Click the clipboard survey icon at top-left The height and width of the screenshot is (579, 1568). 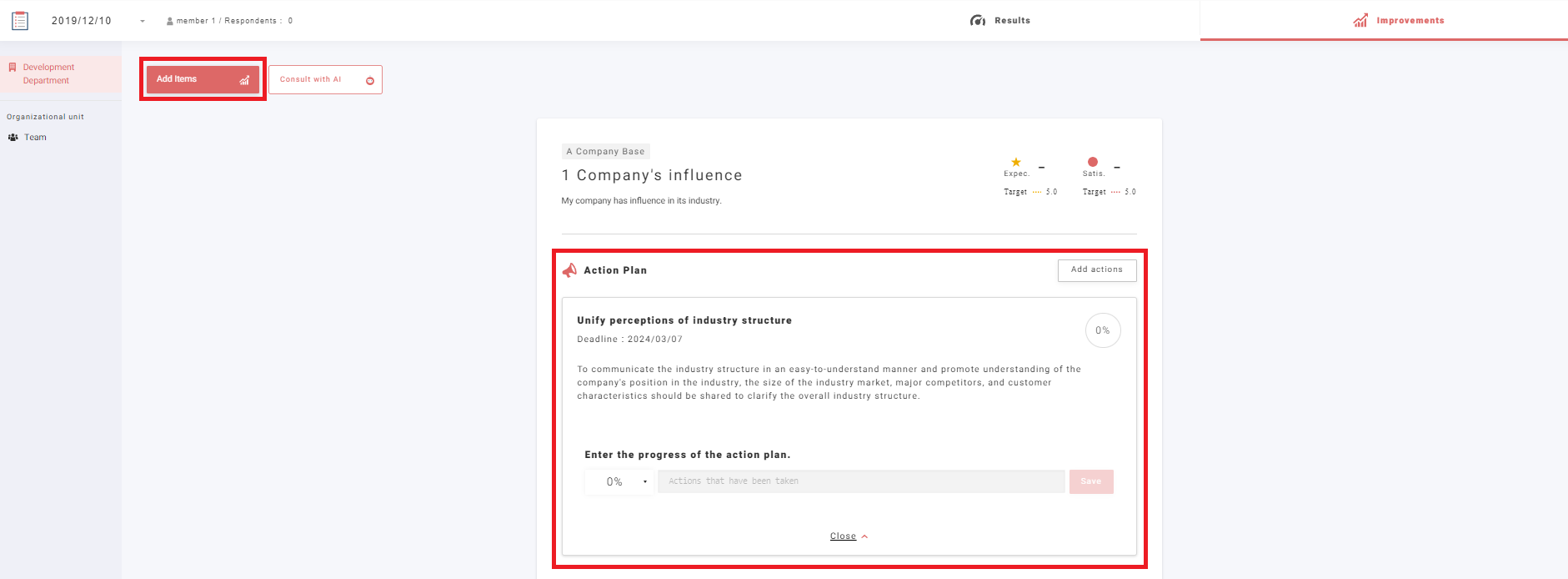20,21
